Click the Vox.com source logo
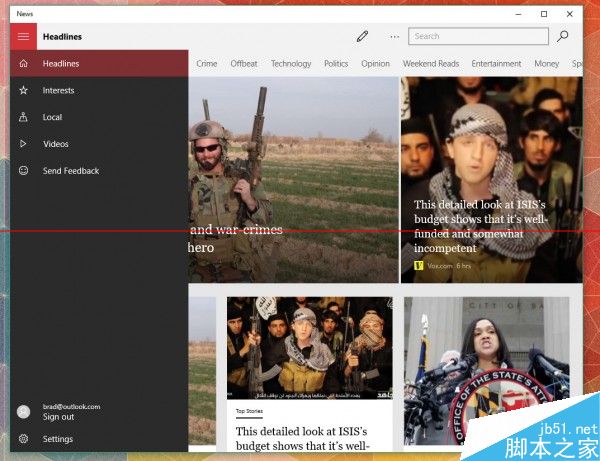 [419, 265]
